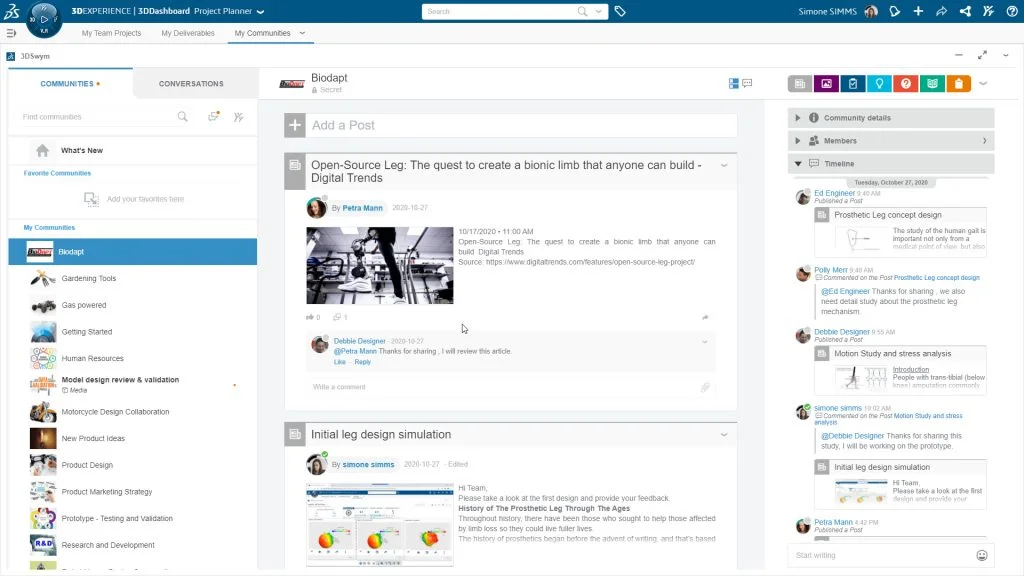Click the orange clipboard content icon
The height and width of the screenshot is (576, 1024).
click(959, 84)
